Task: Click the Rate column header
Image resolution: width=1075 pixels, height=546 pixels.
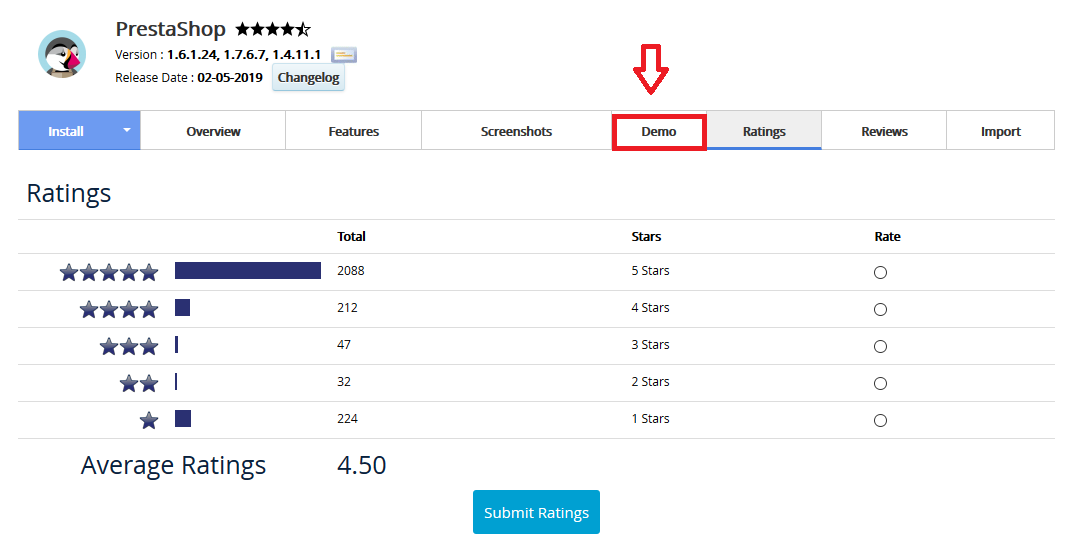Action: 887,236
